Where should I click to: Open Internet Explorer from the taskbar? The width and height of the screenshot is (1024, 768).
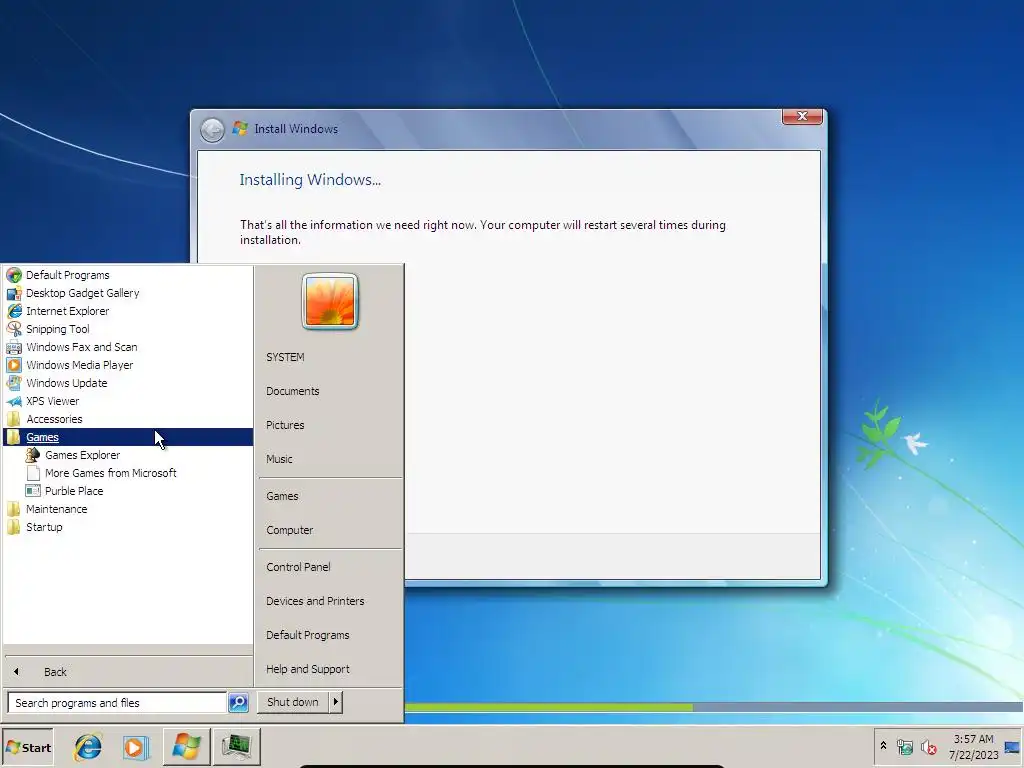88,746
